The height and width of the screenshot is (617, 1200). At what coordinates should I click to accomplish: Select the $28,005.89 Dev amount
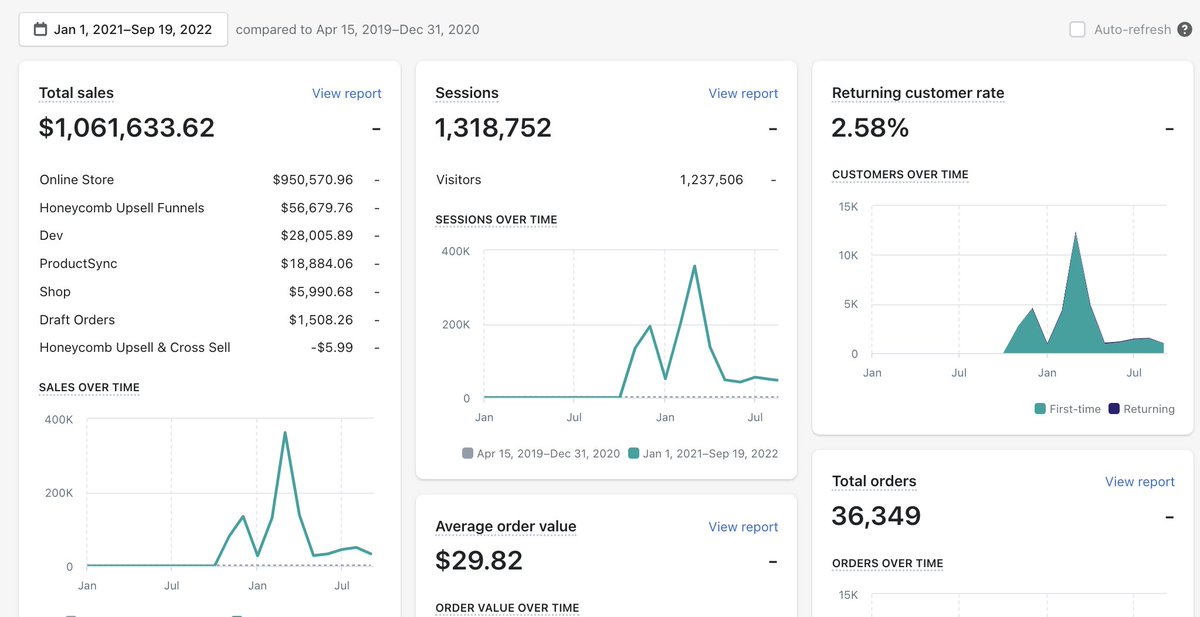coord(317,236)
